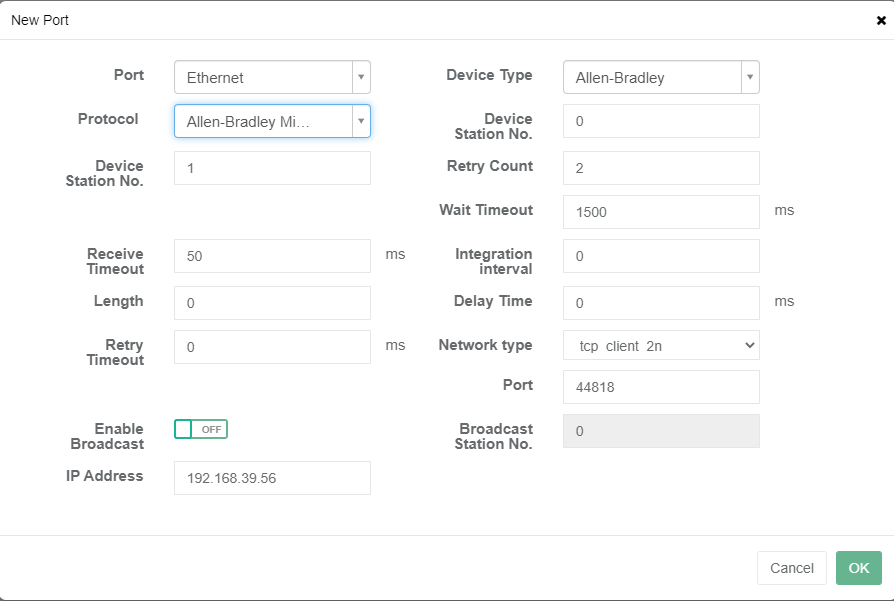Click the Cancel button

coord(791,568)
